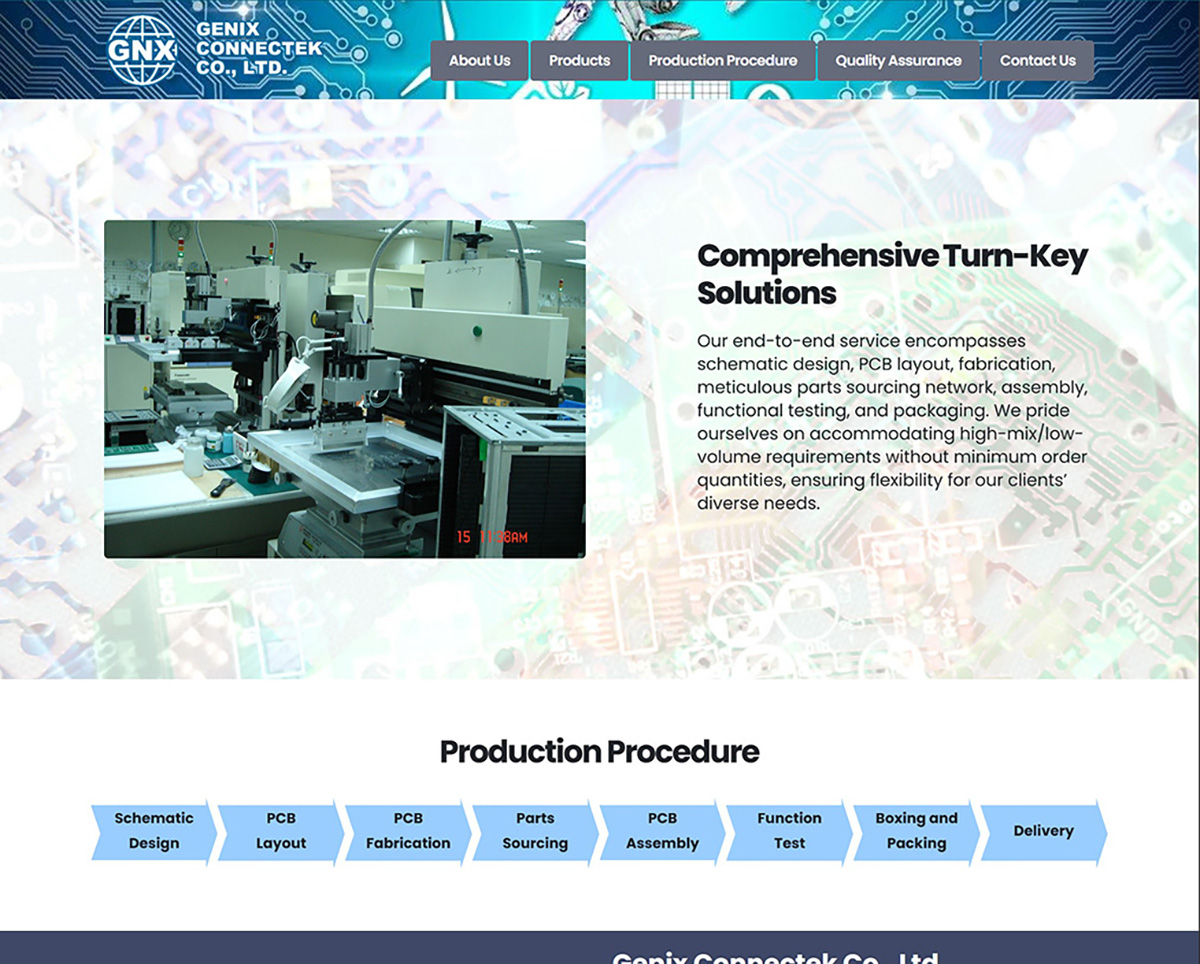Select the Function Test step arrow

pos(789,831)
